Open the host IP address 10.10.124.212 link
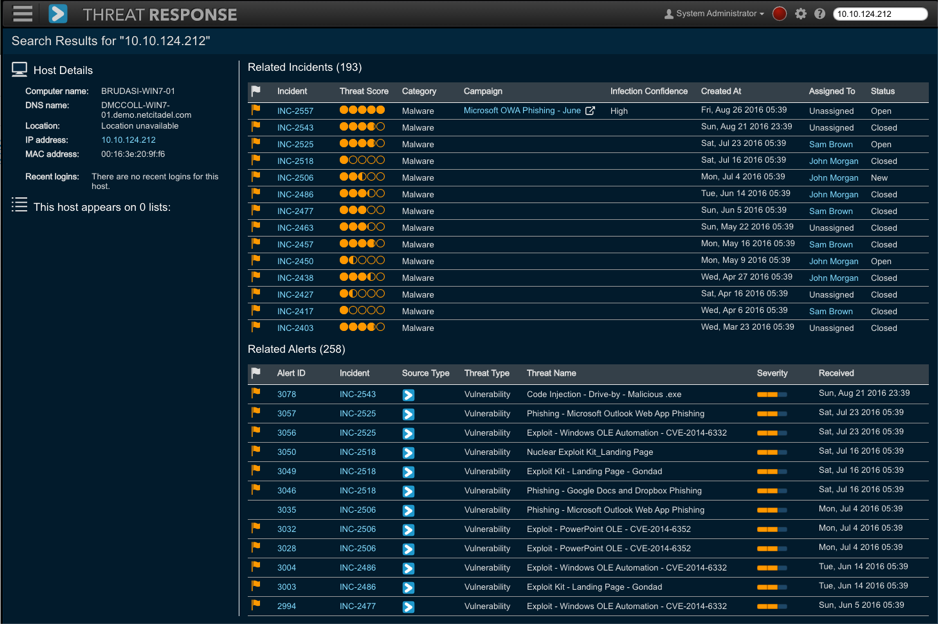This screenshot has height=624, width=938. pyautogui.click(x=128, y=140)
